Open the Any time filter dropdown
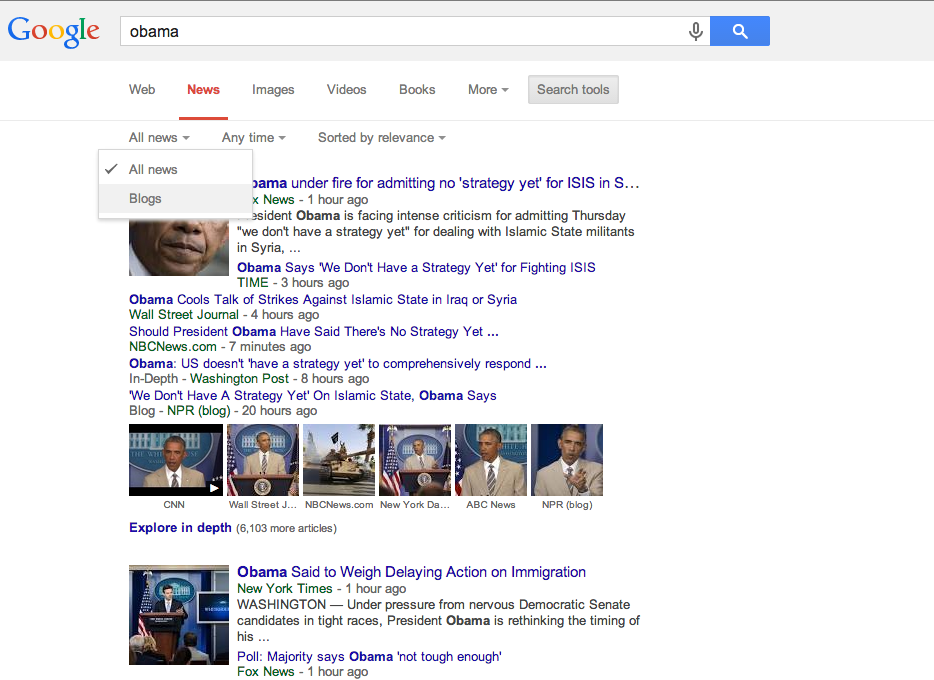This screenshot has height=680, width=934. [254, 138]
